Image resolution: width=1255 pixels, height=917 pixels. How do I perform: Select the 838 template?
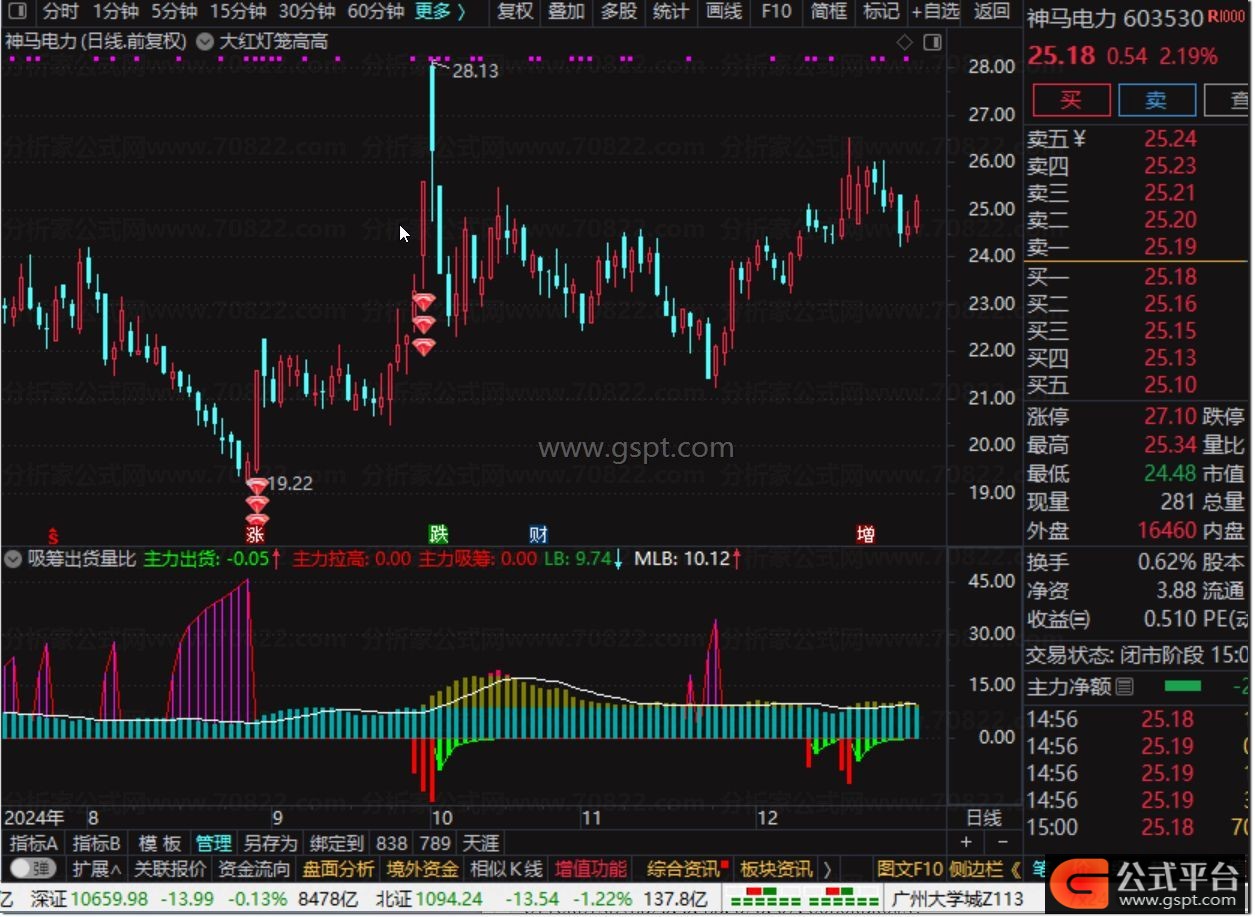tap(392, 843)
